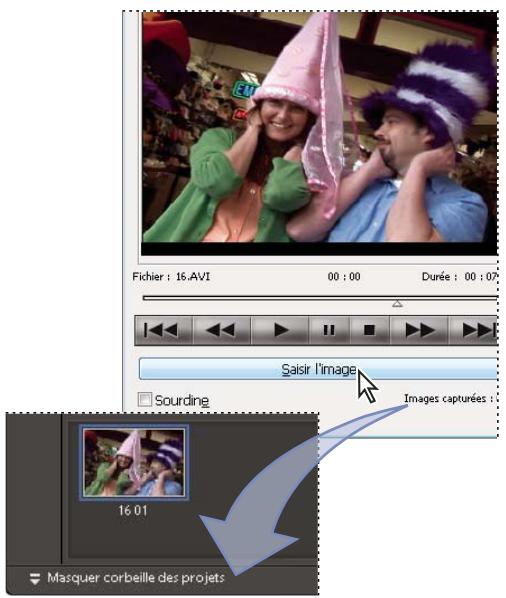
Task: Pause the video playback
Action: pyautogui.click(x=329, y=330)
